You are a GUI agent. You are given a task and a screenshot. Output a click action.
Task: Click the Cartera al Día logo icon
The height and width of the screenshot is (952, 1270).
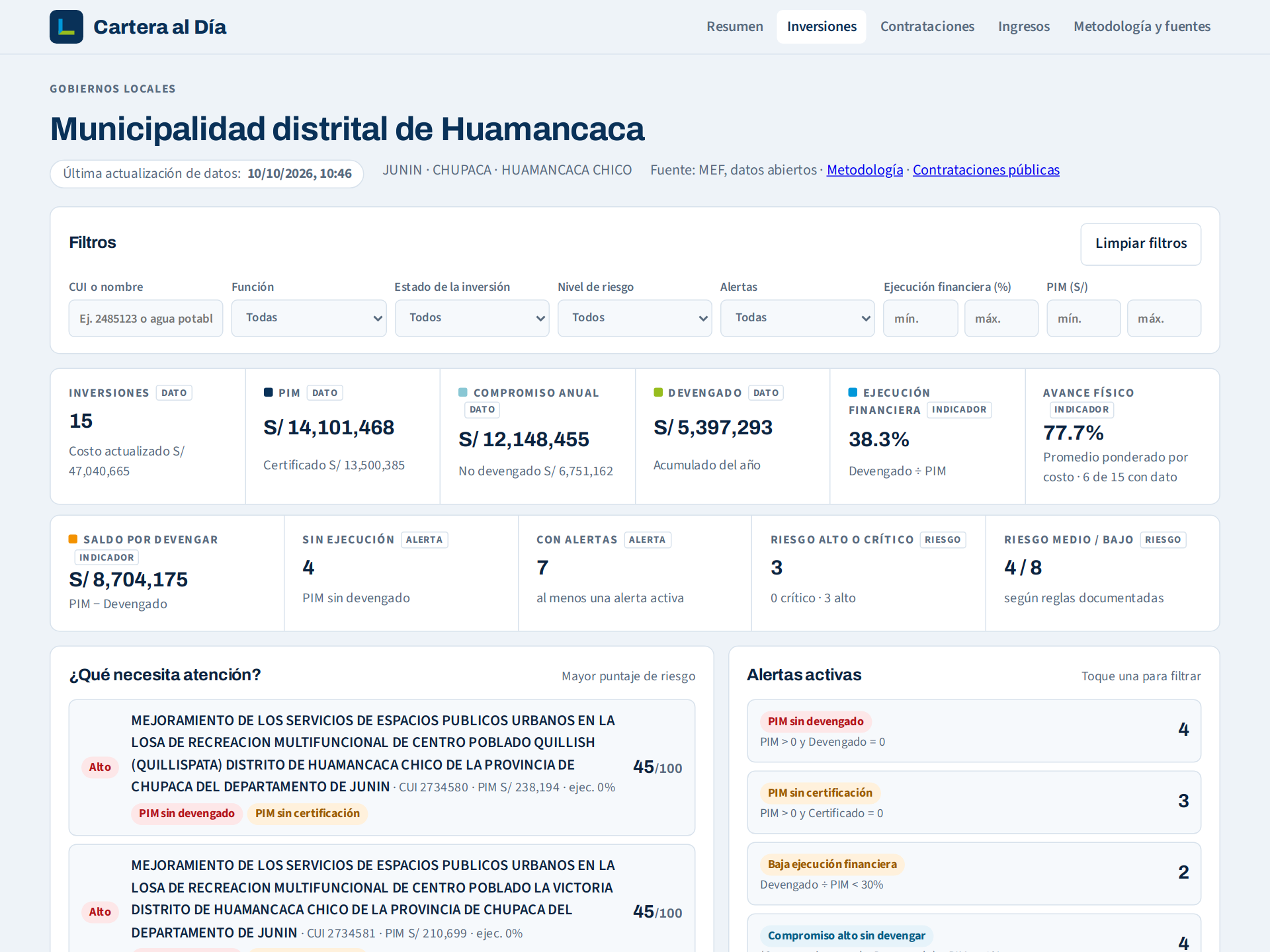[x=66, y=26]
